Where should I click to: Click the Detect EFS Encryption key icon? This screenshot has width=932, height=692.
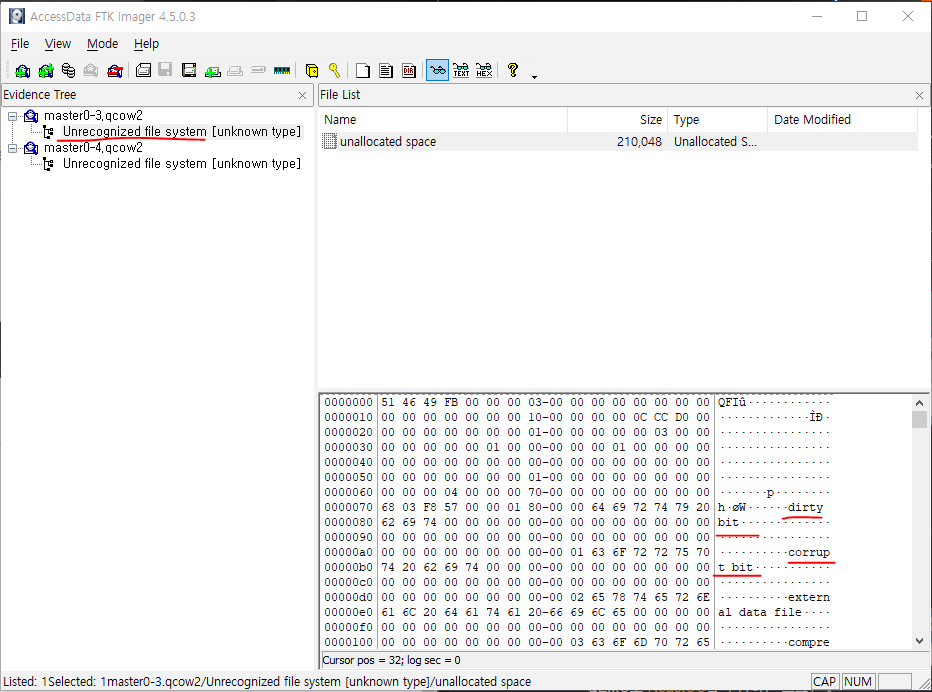tap(334, 71)
